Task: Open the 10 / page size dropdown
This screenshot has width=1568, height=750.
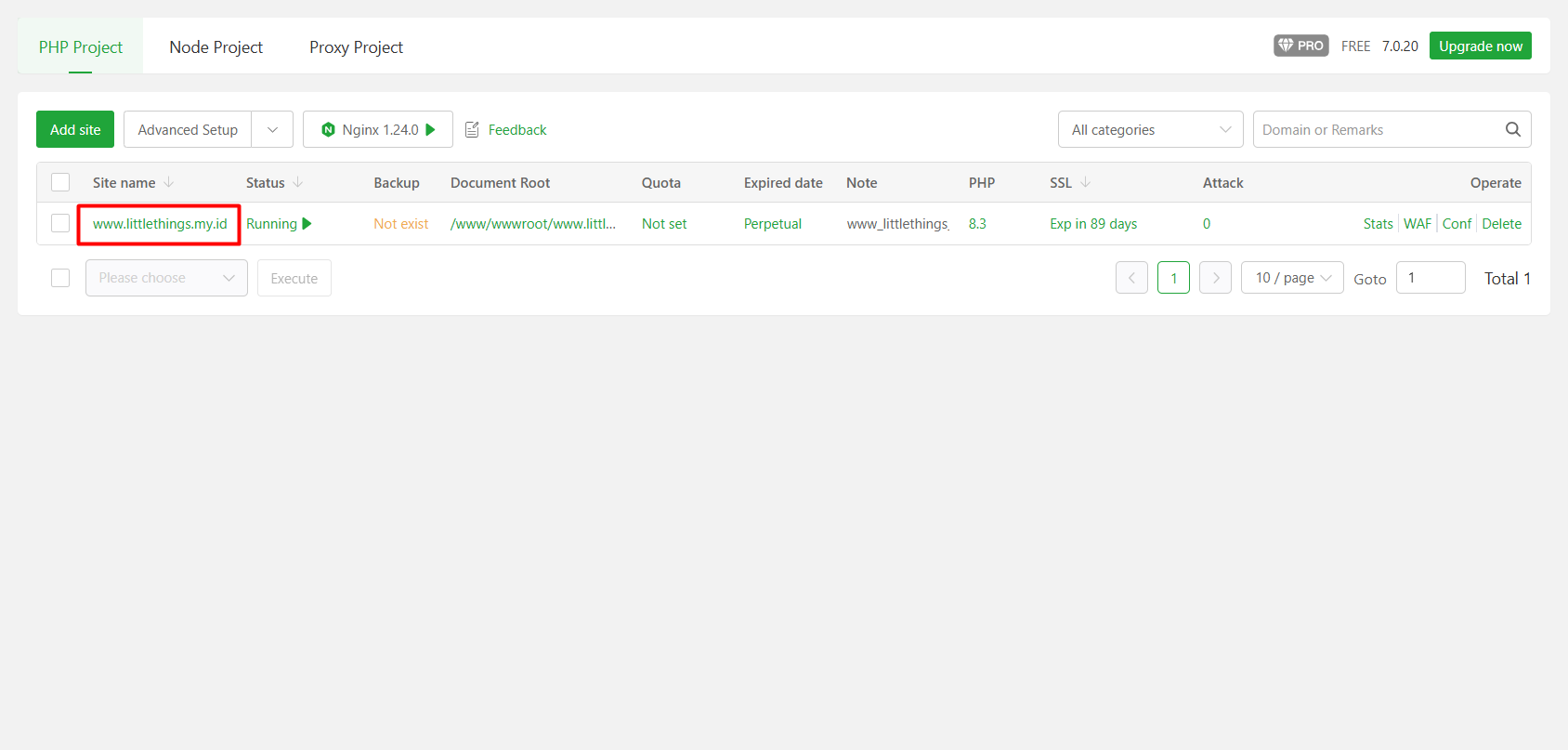Action: [x=1291, y=278]
